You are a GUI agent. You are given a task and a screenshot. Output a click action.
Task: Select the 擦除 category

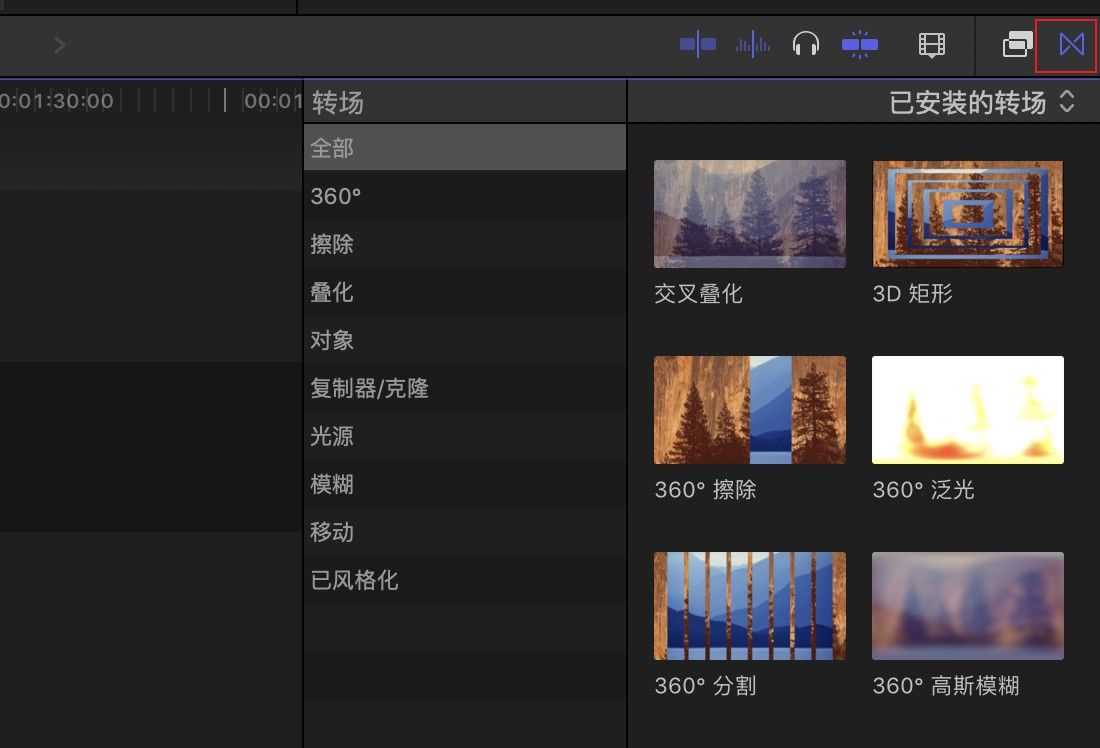coord(464,244)
